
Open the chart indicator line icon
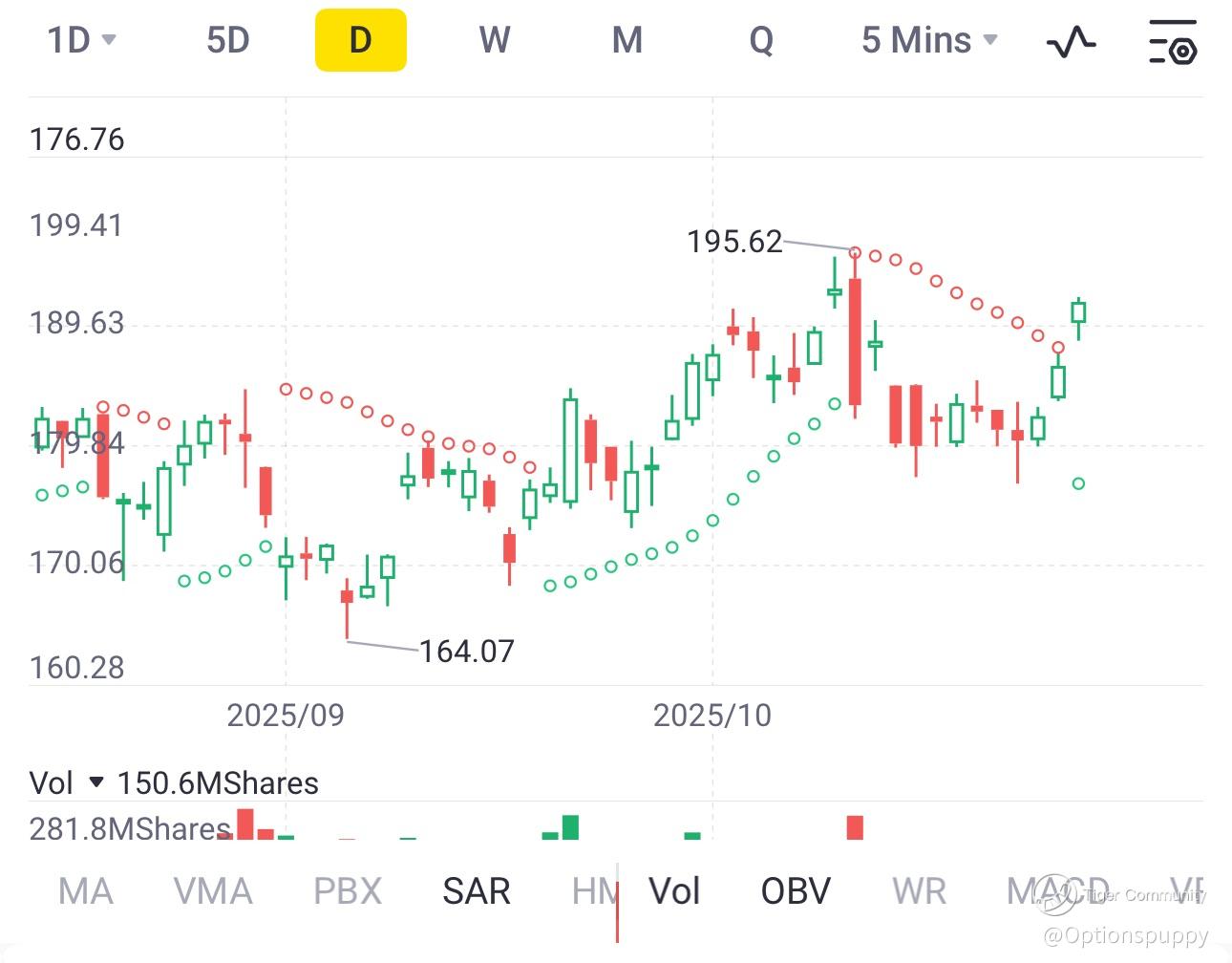click(1071, 41)
